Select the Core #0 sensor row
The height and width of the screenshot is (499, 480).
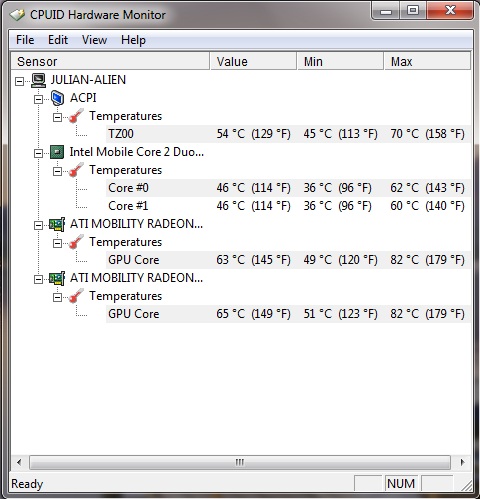288,188
